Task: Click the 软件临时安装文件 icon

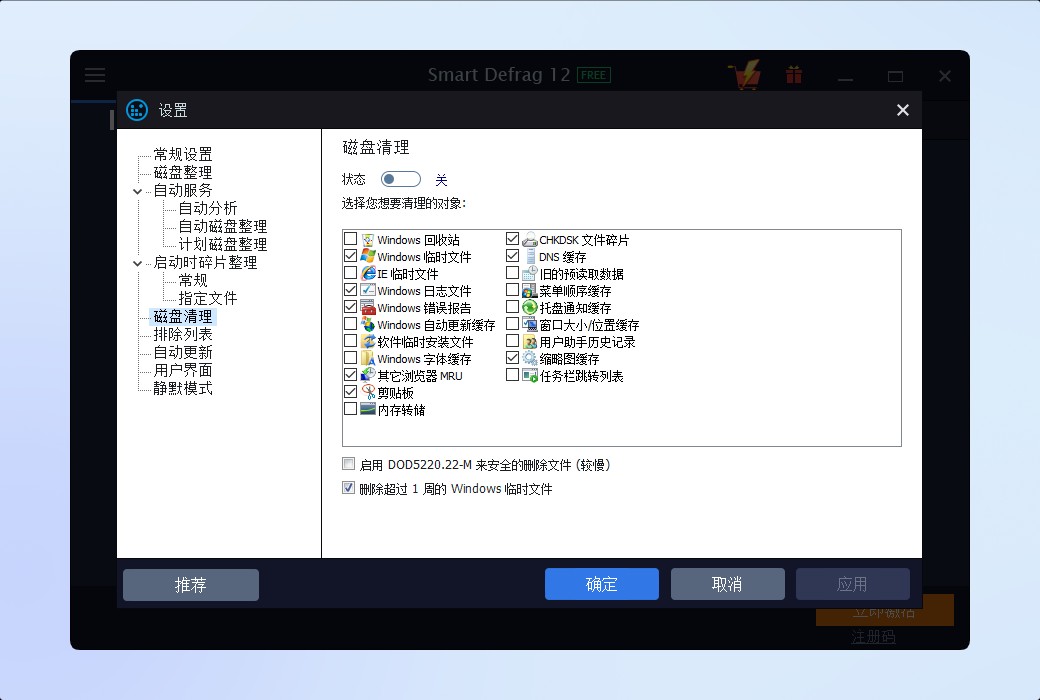Action: pos(368,342)
